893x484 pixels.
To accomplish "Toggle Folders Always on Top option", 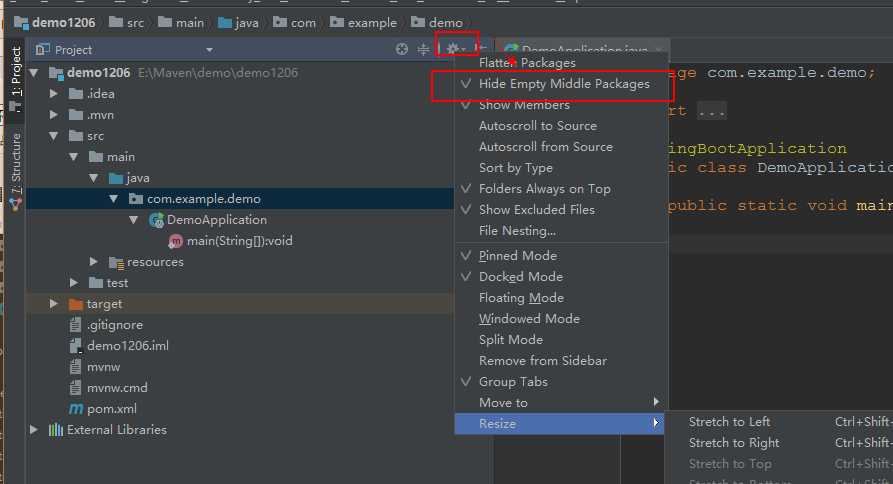I will [x=560, y=188].
